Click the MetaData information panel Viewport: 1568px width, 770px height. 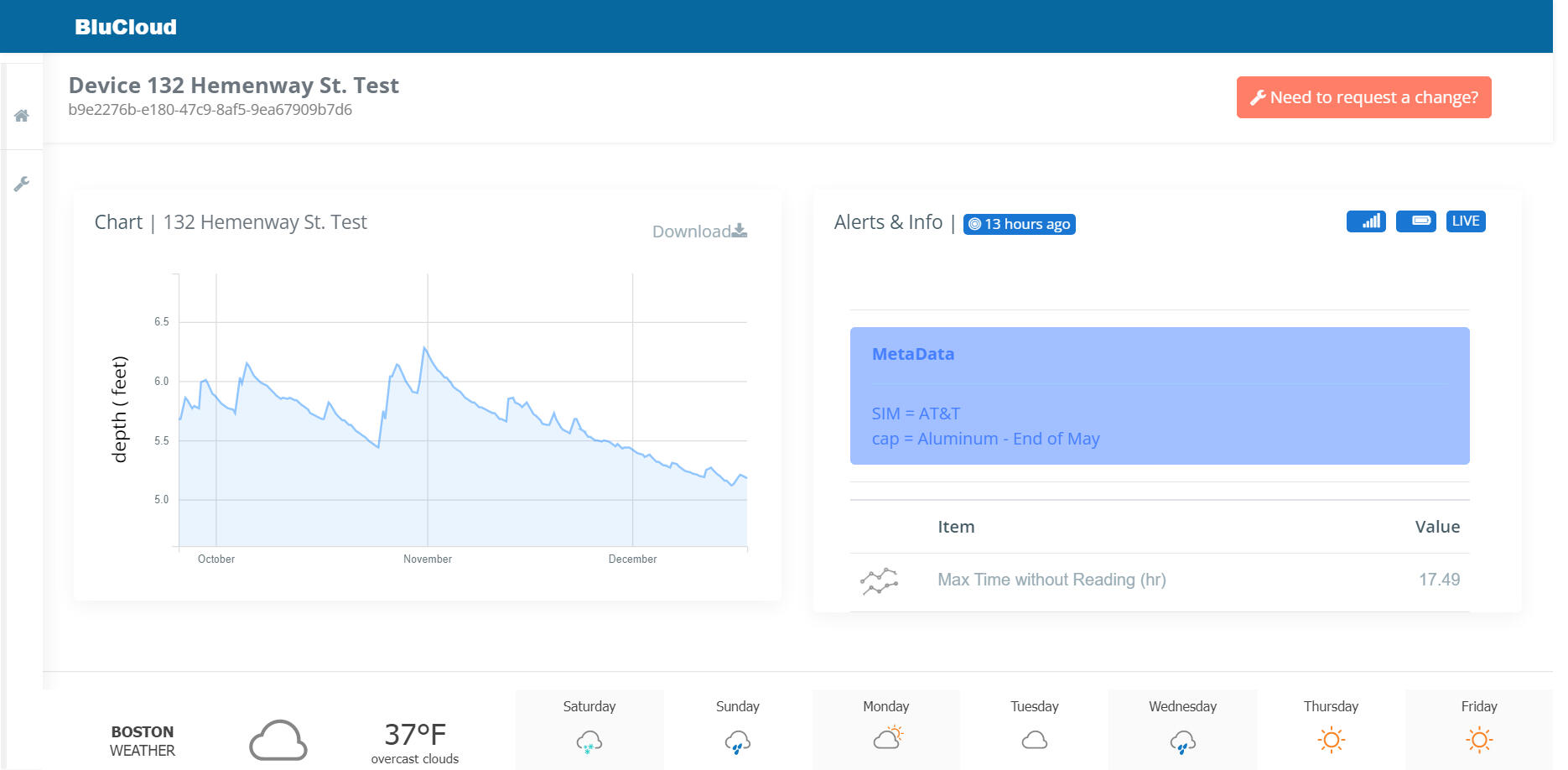(1160, 394)
